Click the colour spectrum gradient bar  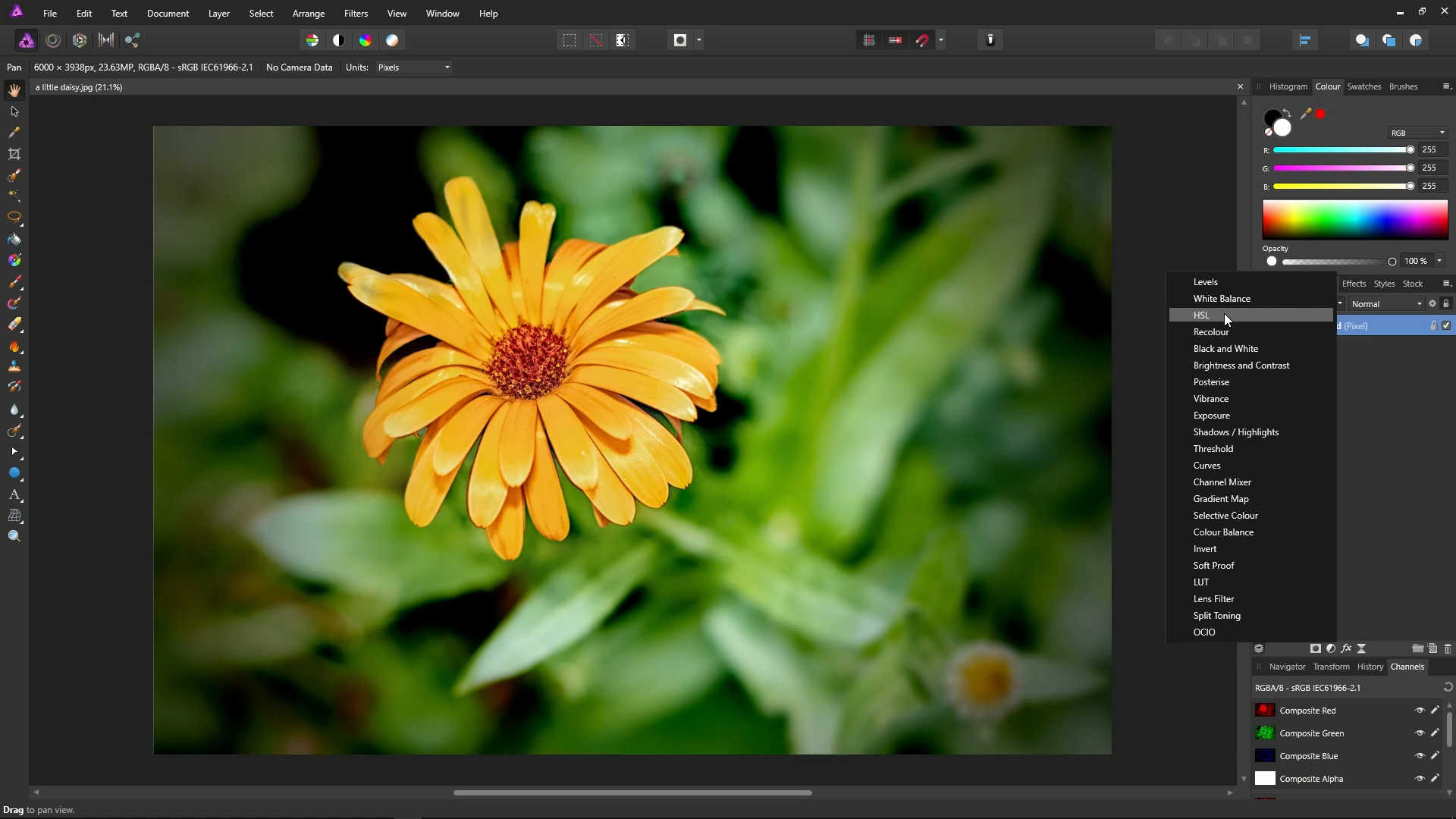point(1354,220)
